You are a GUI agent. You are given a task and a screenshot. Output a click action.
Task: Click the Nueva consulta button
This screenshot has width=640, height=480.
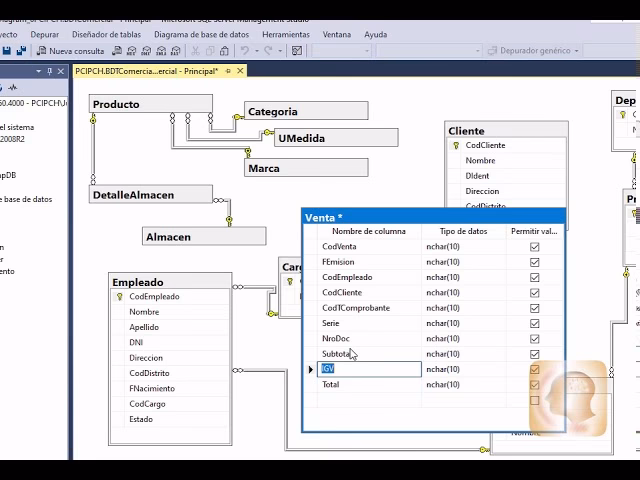point(71,51)
